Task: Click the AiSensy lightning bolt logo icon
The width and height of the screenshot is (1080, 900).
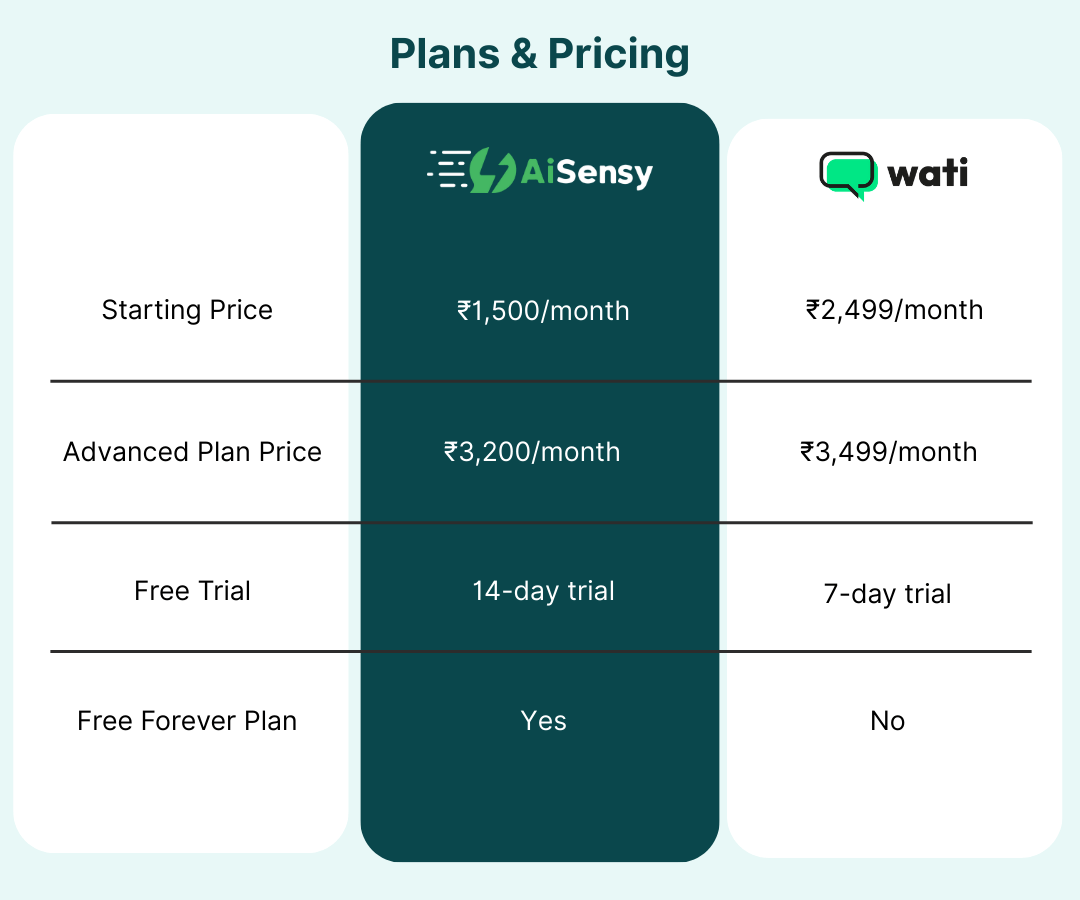Action: 493,170
